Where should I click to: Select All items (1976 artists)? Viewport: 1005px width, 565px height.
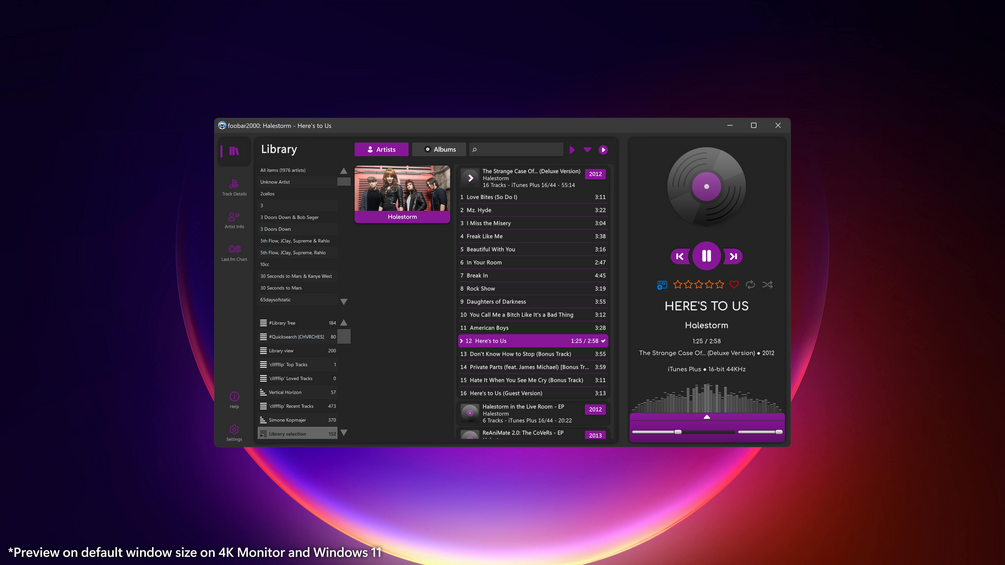[x=297, y=170]
